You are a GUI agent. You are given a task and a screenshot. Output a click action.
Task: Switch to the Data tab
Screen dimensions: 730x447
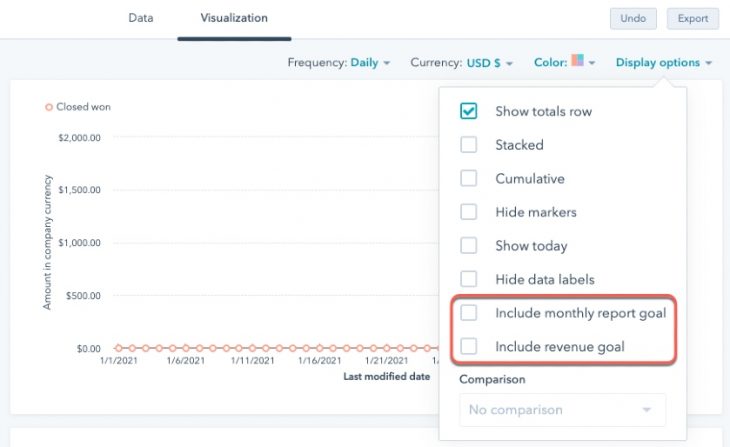140,18
